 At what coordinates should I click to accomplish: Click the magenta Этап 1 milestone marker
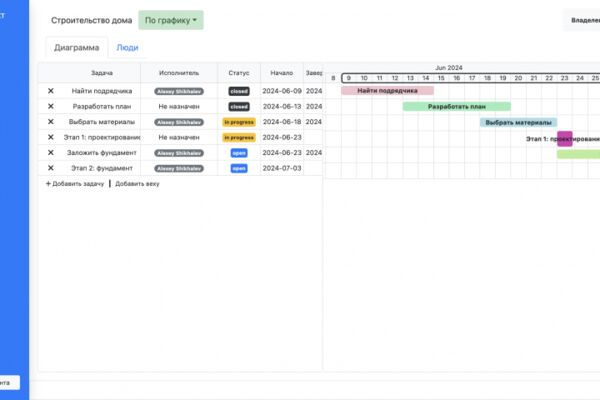pyautogui.click(x=565, y=139)
